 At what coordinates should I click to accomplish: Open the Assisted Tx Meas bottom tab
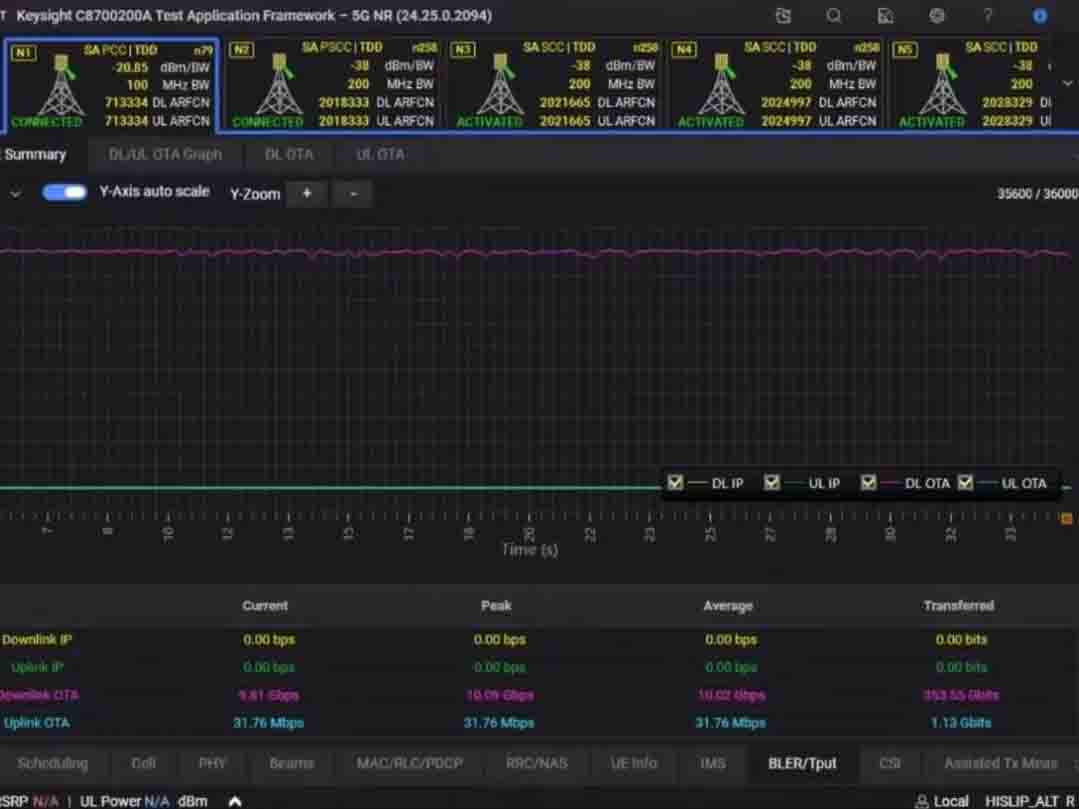click(x=1001, y=764)
